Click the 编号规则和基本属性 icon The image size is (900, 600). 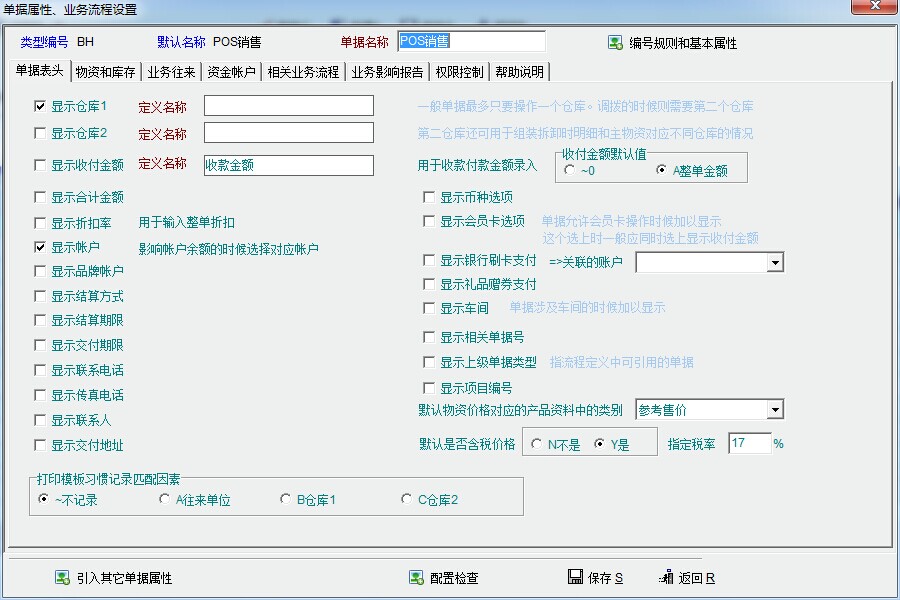tap(615, 43)
